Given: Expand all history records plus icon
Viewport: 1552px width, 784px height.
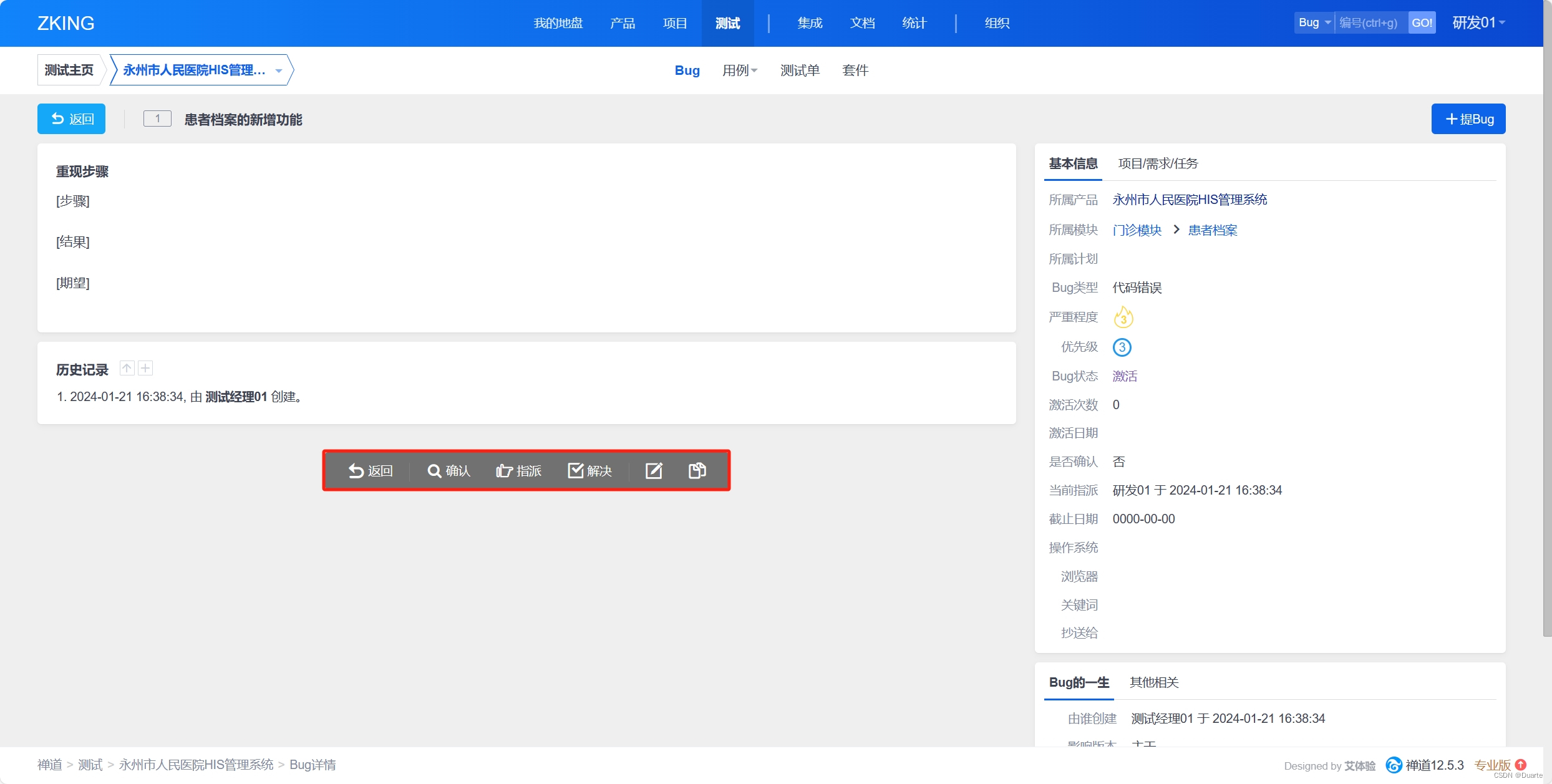Looking at the screenshot, I should point(145,369).
